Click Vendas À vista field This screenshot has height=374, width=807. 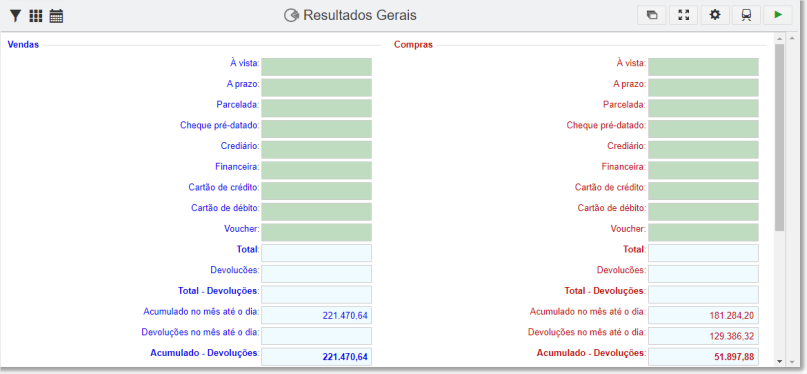tap(317, 67)
